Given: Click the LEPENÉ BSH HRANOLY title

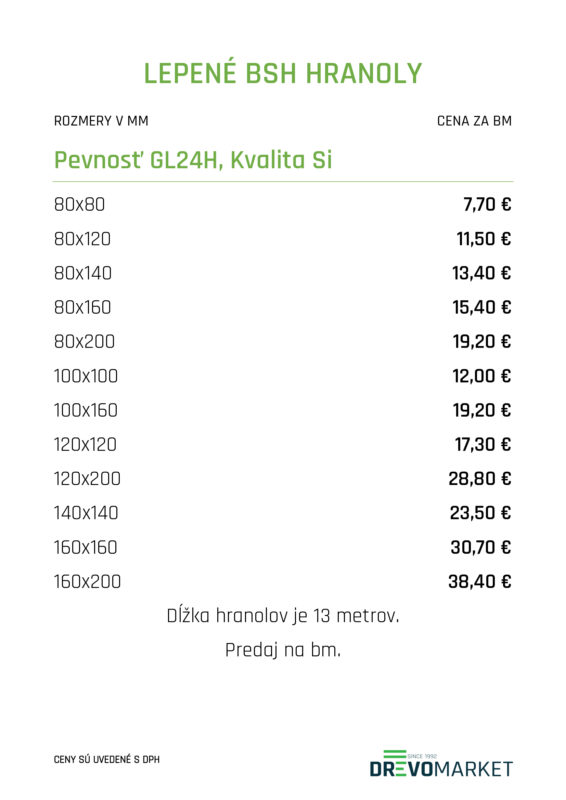Looking at the screenshot, I should tap(283, 73).
